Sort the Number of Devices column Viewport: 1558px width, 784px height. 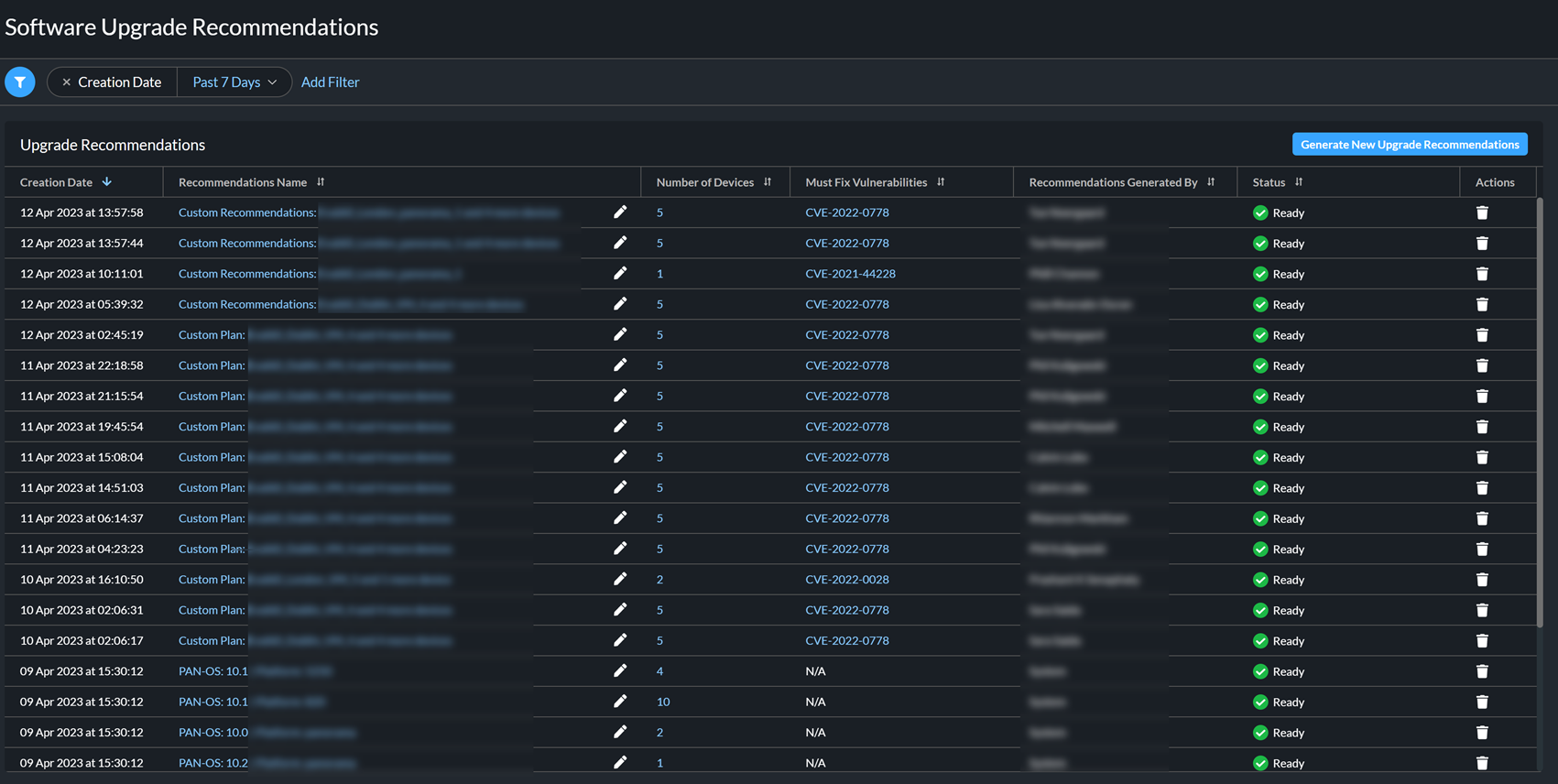pyautogui.click(x=768, y=182)
